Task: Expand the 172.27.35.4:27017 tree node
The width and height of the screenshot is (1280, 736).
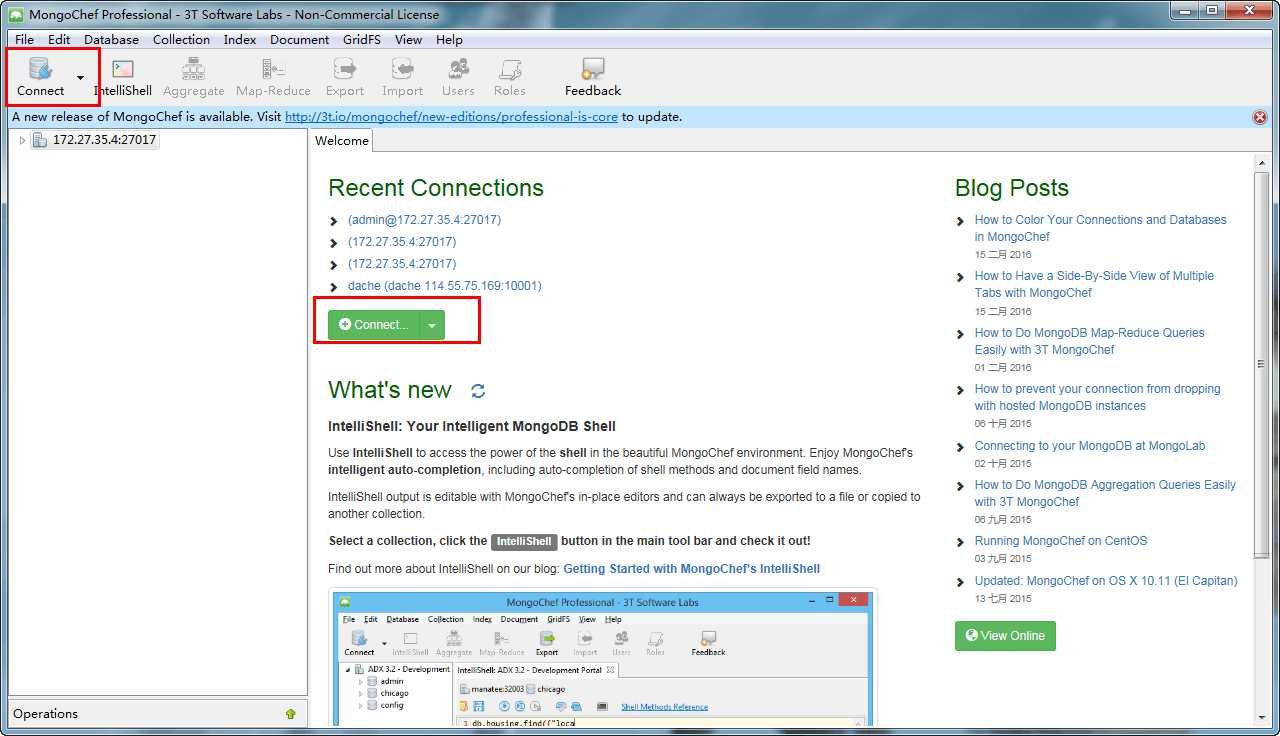Action: (23, 140)
